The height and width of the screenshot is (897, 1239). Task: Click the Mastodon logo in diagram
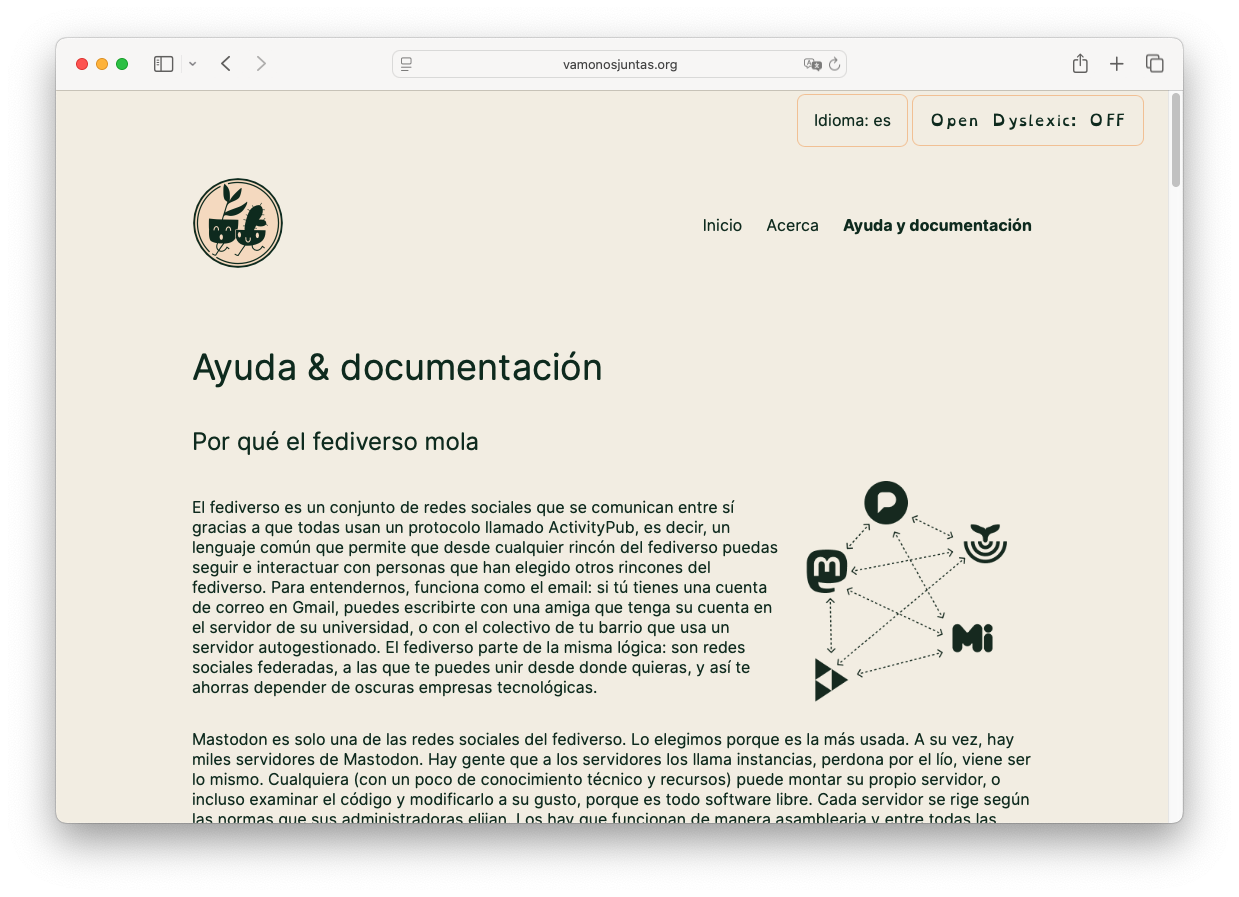click(827, 571)
